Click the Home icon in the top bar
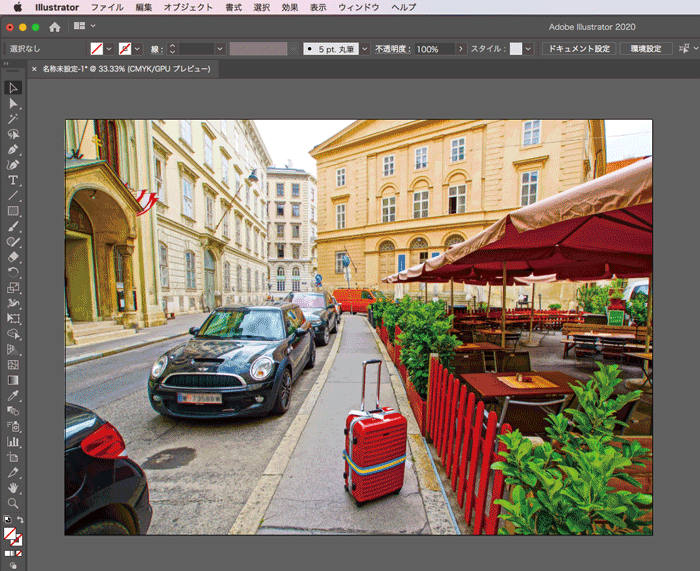Screen dimensions: 700x571 click(54, 26)
